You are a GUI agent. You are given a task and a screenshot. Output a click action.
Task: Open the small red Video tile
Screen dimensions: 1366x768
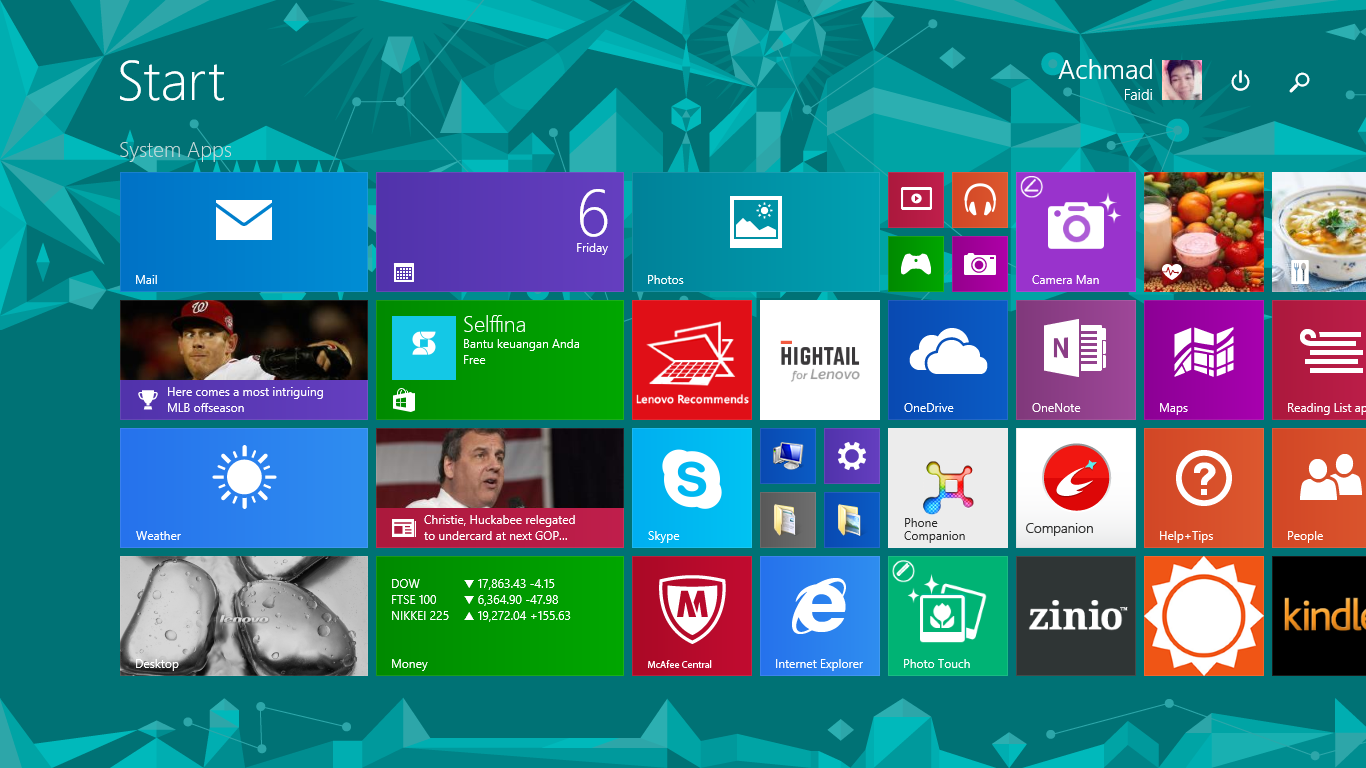point(916,200)
